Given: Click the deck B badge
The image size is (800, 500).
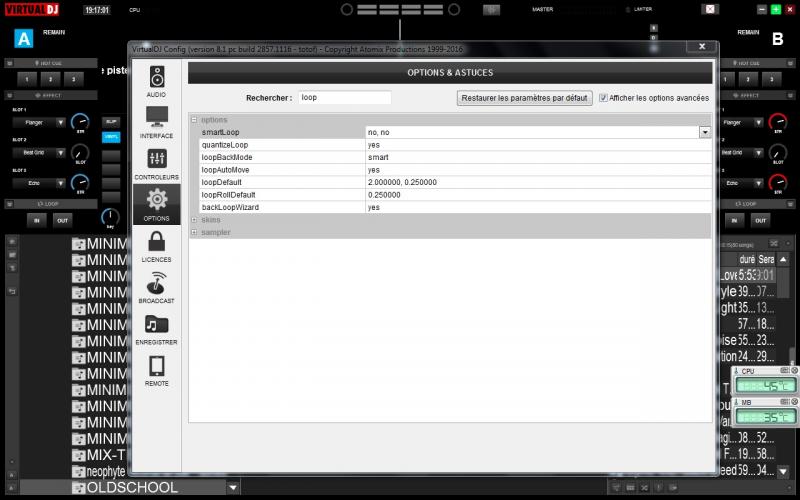Looking at the screenshot, I should coord(778,39).
